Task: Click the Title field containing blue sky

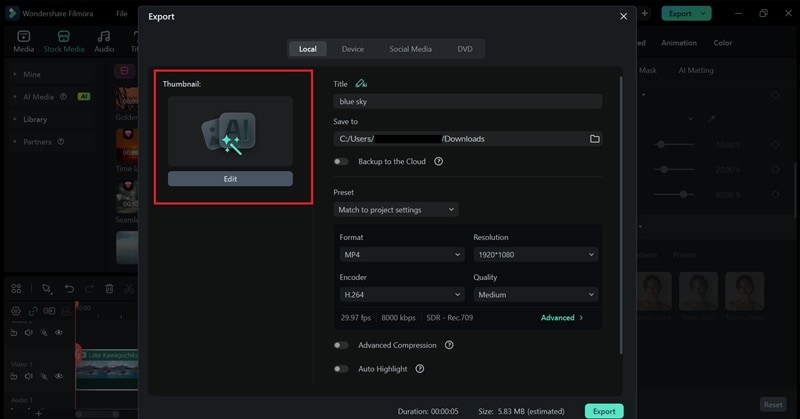Action: [467, 101]
